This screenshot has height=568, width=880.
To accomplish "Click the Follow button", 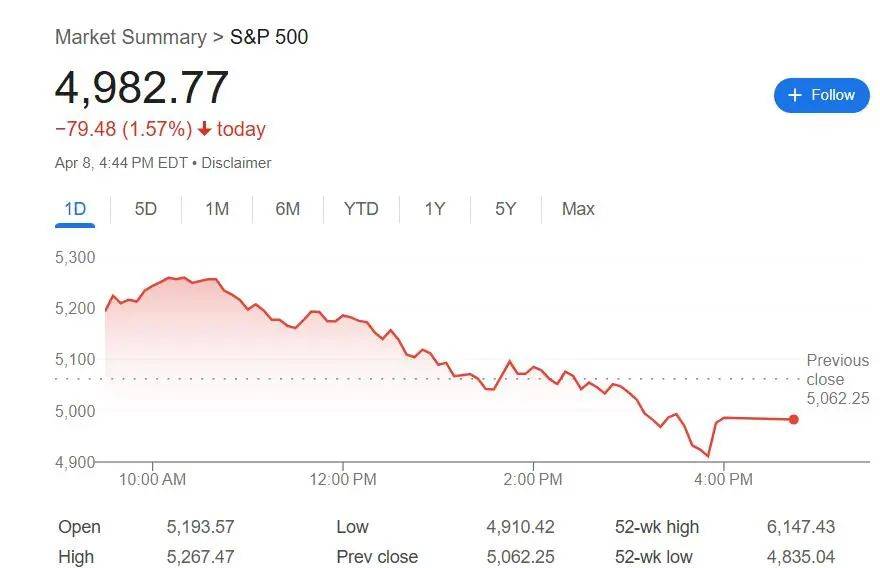I will pyautogui.click(x=821, y=95).
